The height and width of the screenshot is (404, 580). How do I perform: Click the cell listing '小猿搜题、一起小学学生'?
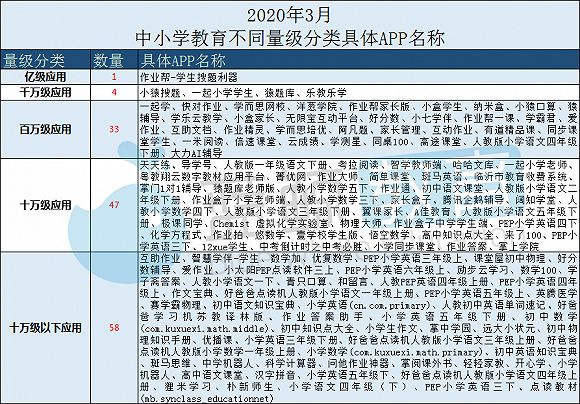(358, 92)
